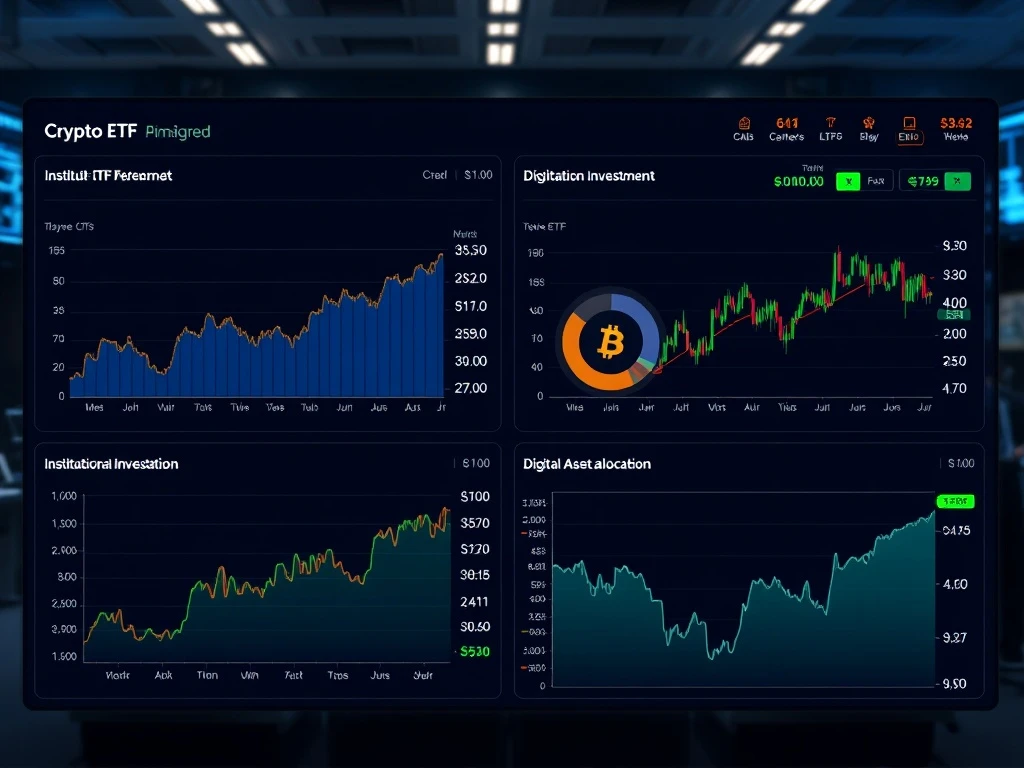The width and height of the screenshot is (1024, 768).
Task: Click the 35.50 axis value in first chart
Action: pos(470,250)
